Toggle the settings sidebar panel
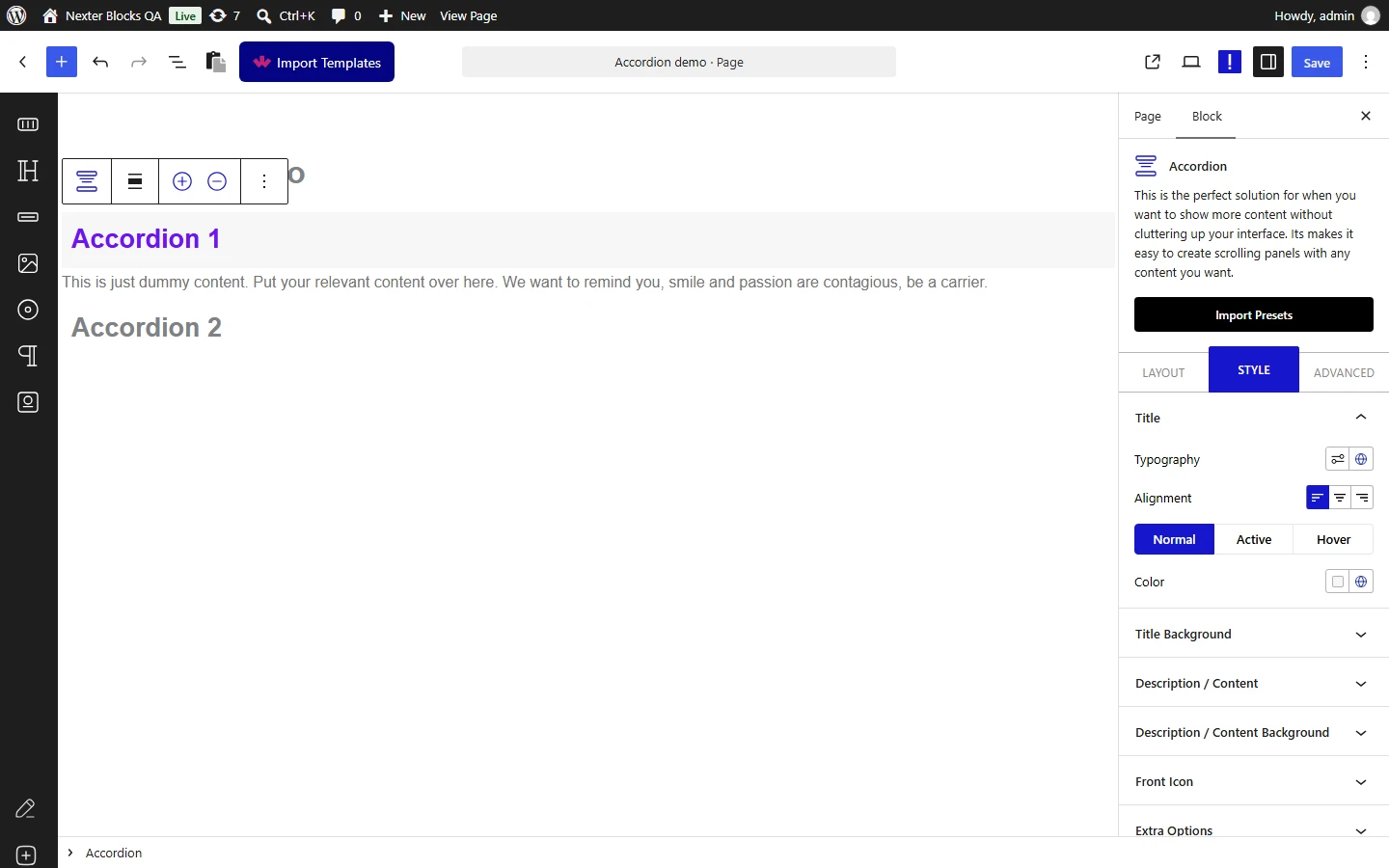Image resolution: width=1389 pixels, height=868 pixels. (1268, 62)
